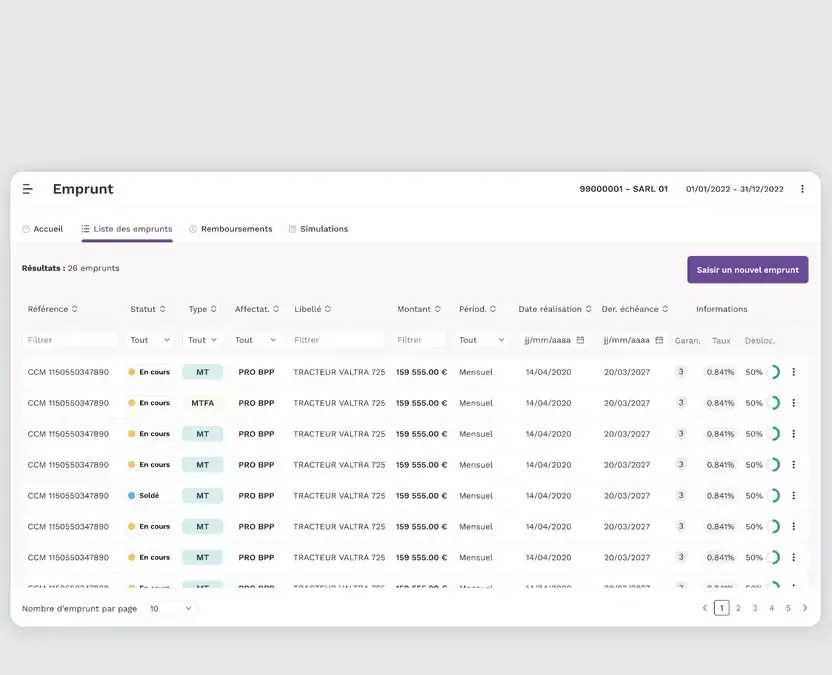Click the progress ring in the Soldé row

click(774, 496)
